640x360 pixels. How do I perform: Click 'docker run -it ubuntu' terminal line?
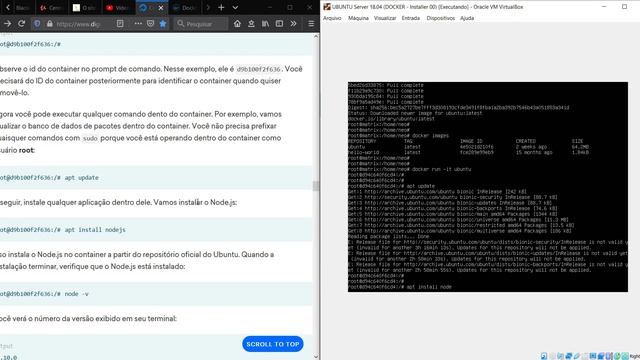coord(409,169)
